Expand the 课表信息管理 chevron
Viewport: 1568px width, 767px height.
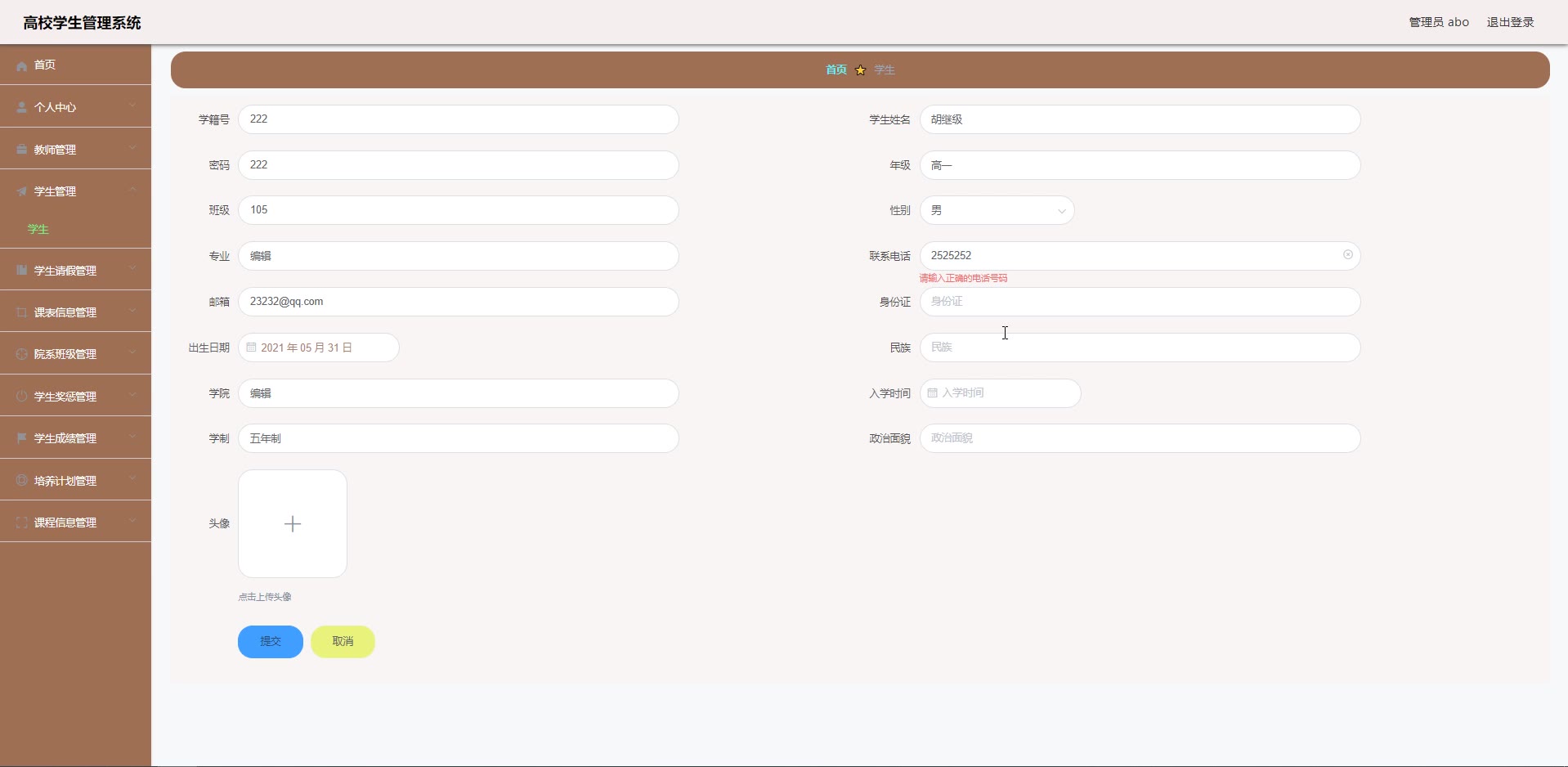132,312
